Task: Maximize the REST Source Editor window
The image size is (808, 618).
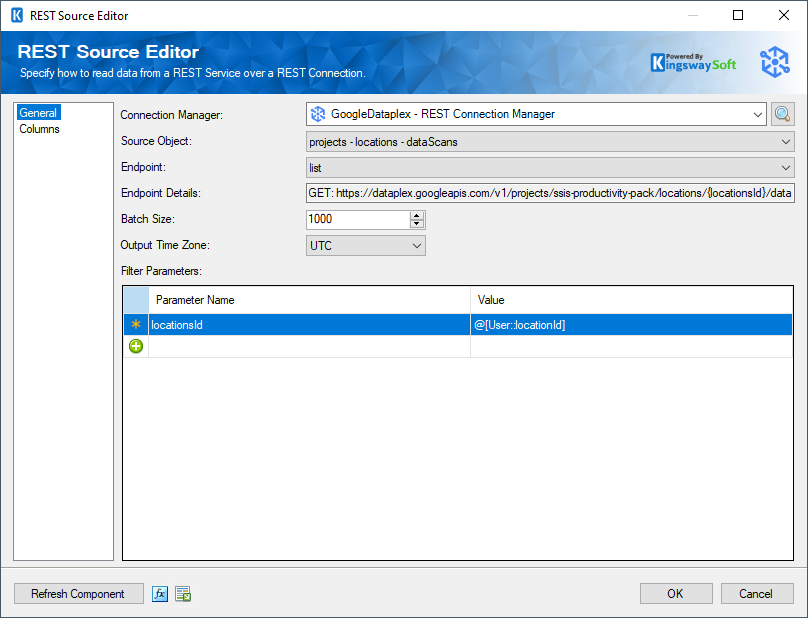Action: 738,15
